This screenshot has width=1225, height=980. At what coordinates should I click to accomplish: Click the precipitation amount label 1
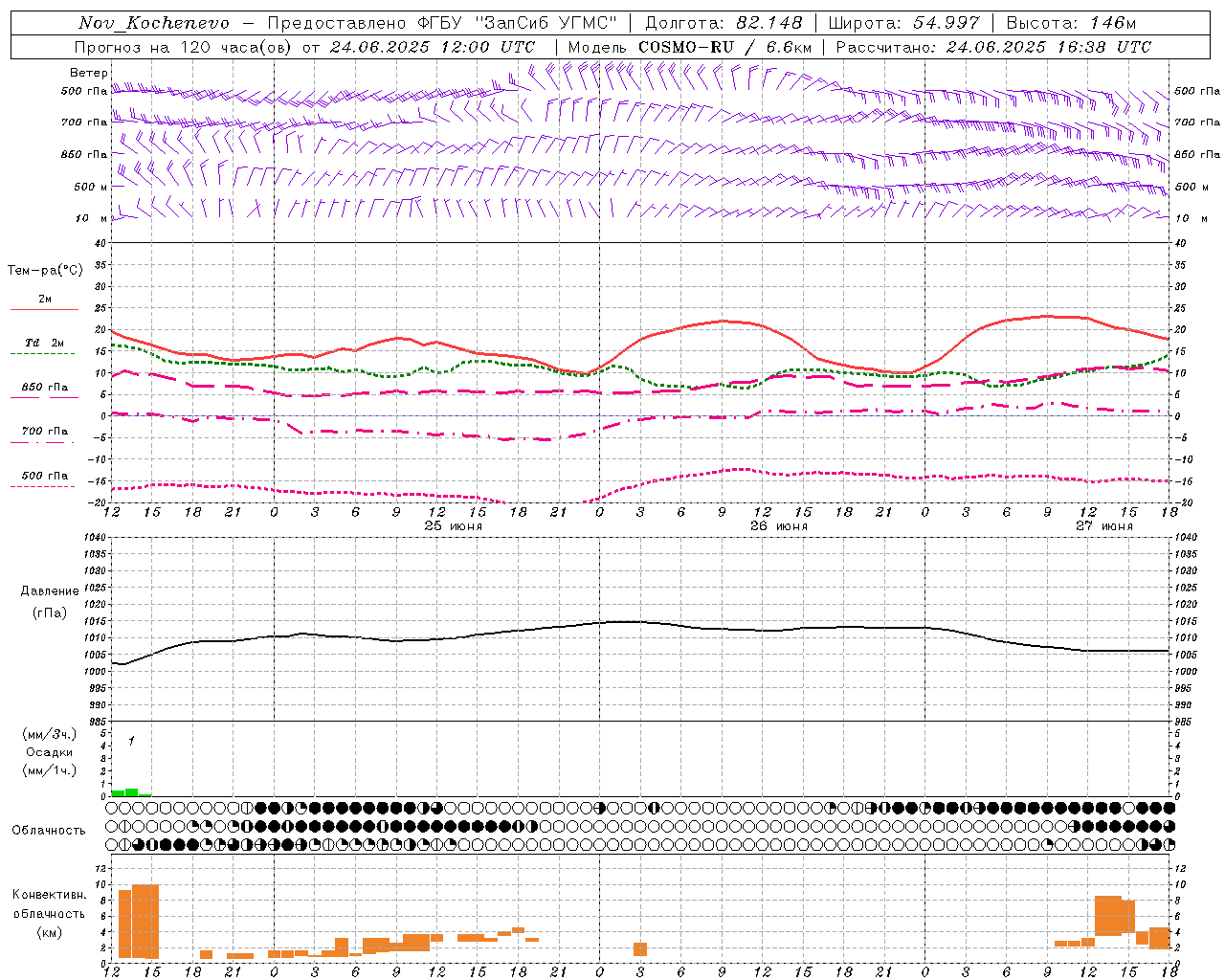131,741
